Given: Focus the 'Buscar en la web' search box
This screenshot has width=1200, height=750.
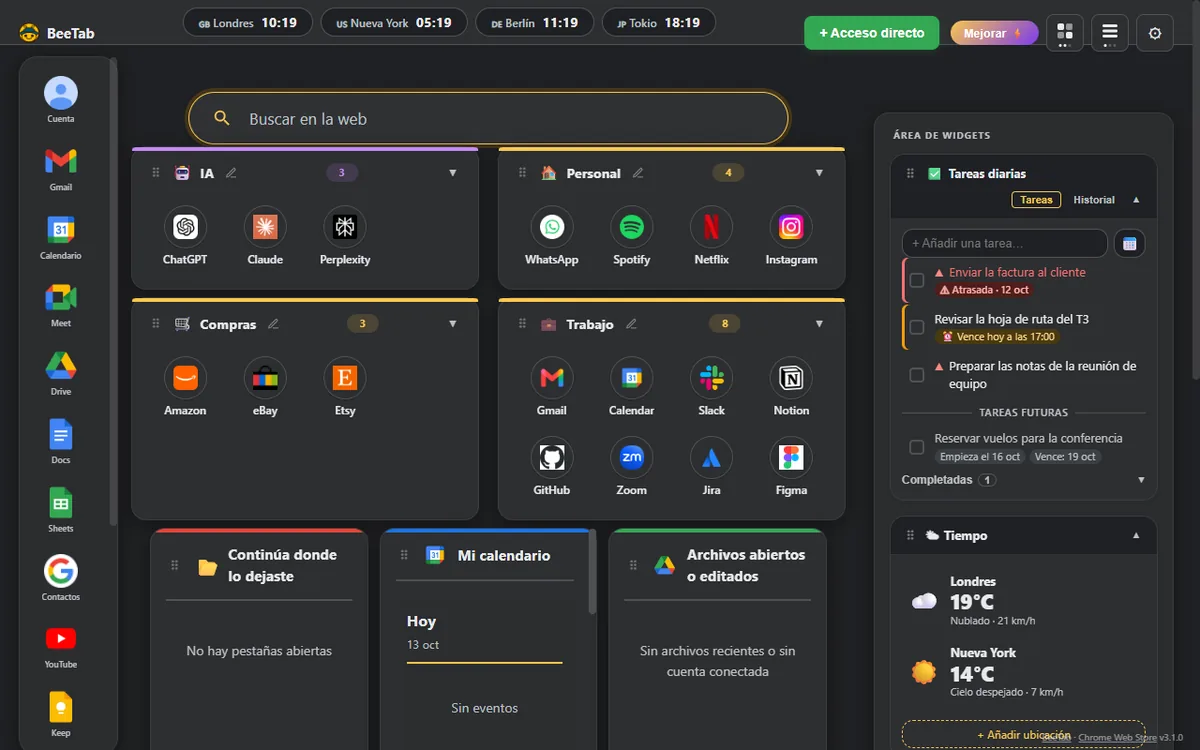Looking at the screenshot, I should 488,119.
